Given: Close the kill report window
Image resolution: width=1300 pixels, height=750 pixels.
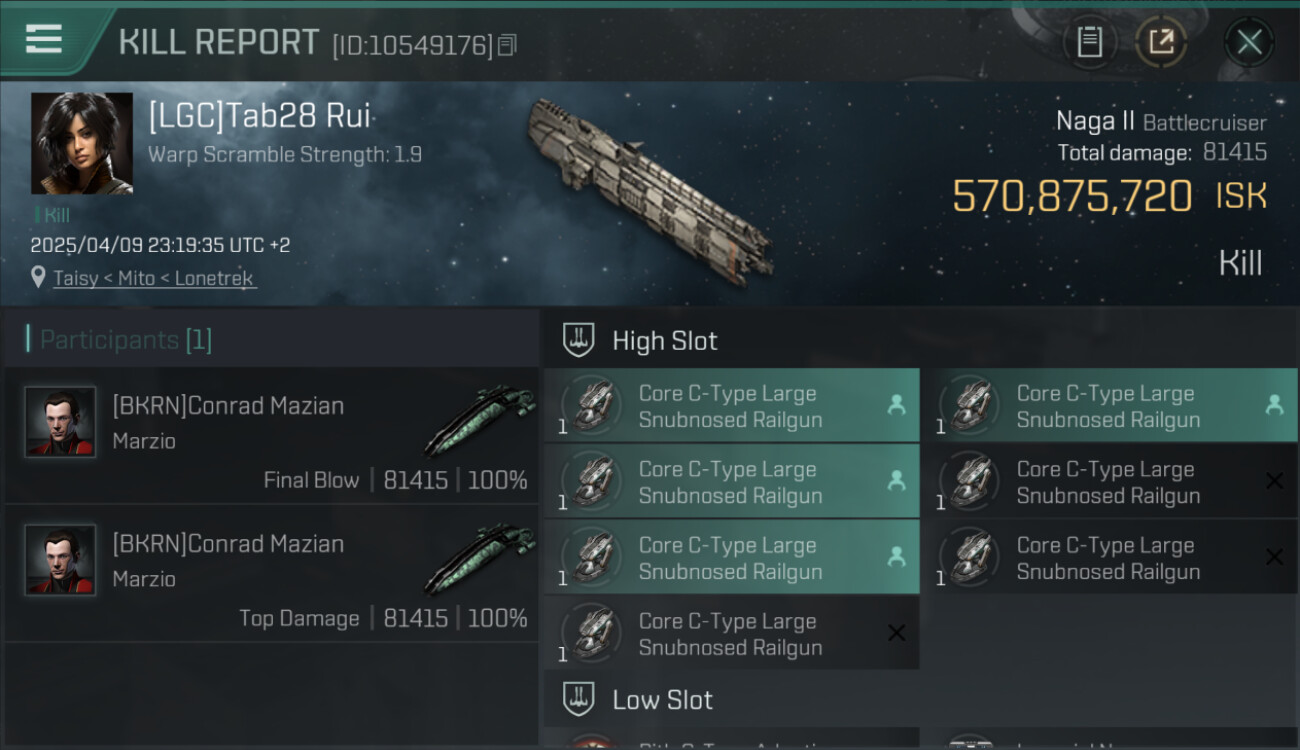Looking at the screenshot, I should pyautogui.click(x=1249, y=42).
